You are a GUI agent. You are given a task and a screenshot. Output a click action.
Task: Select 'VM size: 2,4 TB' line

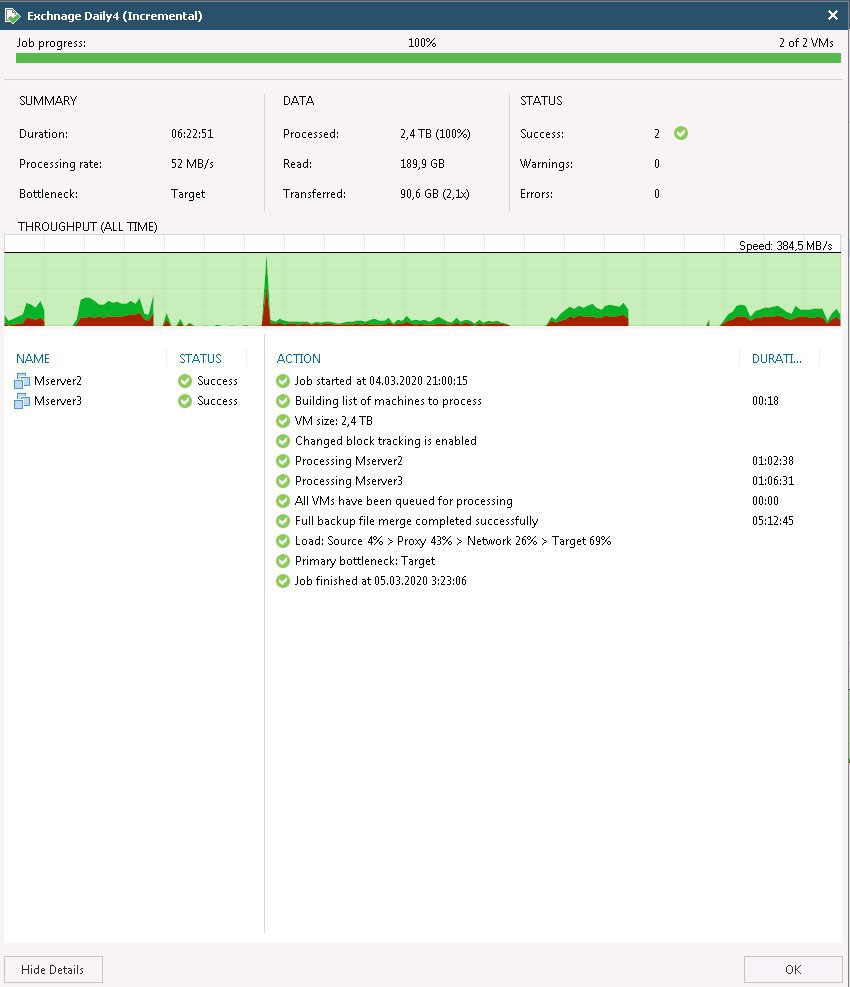(x=334, y=421)
